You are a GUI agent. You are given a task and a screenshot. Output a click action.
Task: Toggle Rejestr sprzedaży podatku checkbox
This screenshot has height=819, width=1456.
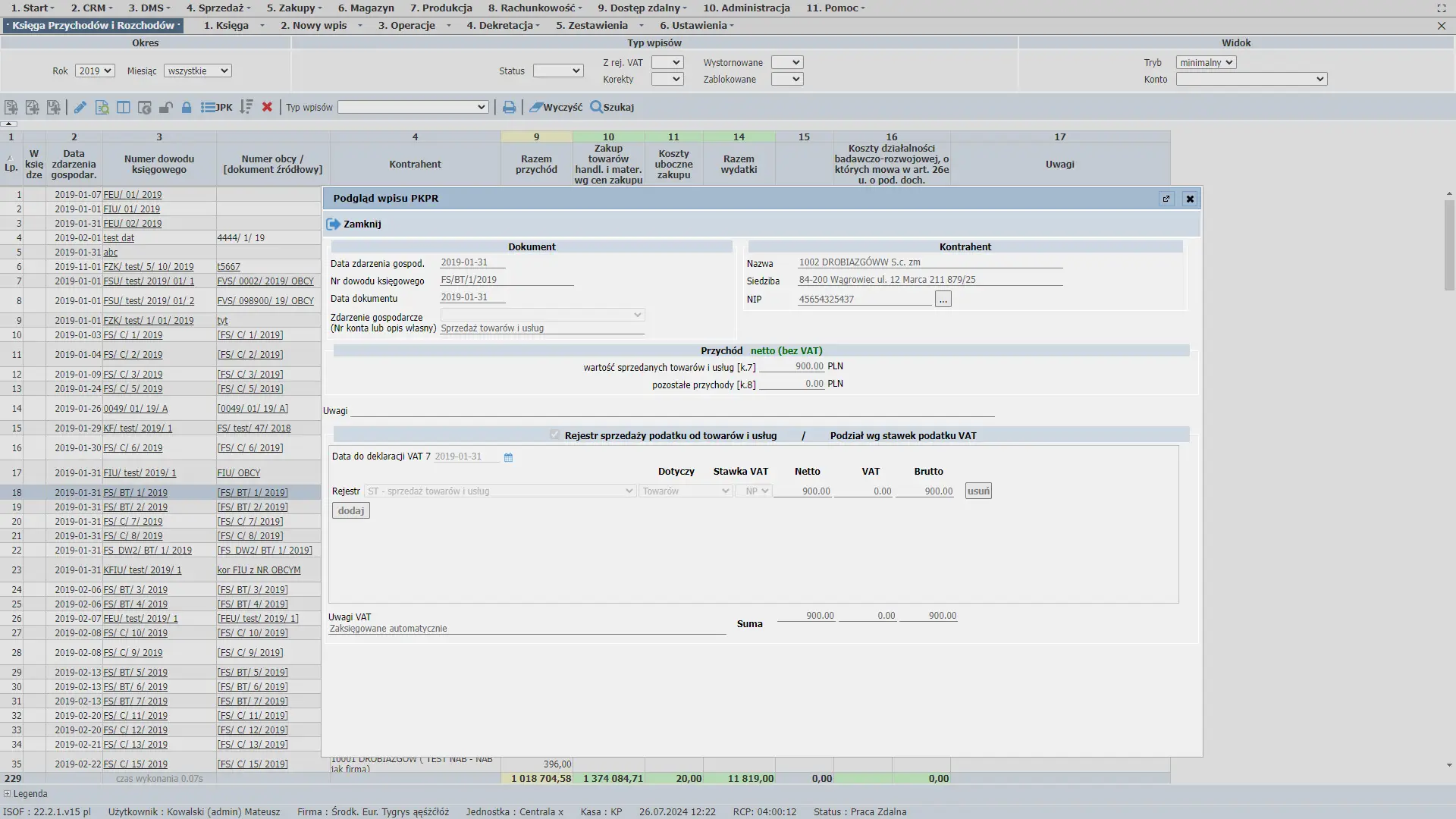pyautogui.click(x=554, y=435)
